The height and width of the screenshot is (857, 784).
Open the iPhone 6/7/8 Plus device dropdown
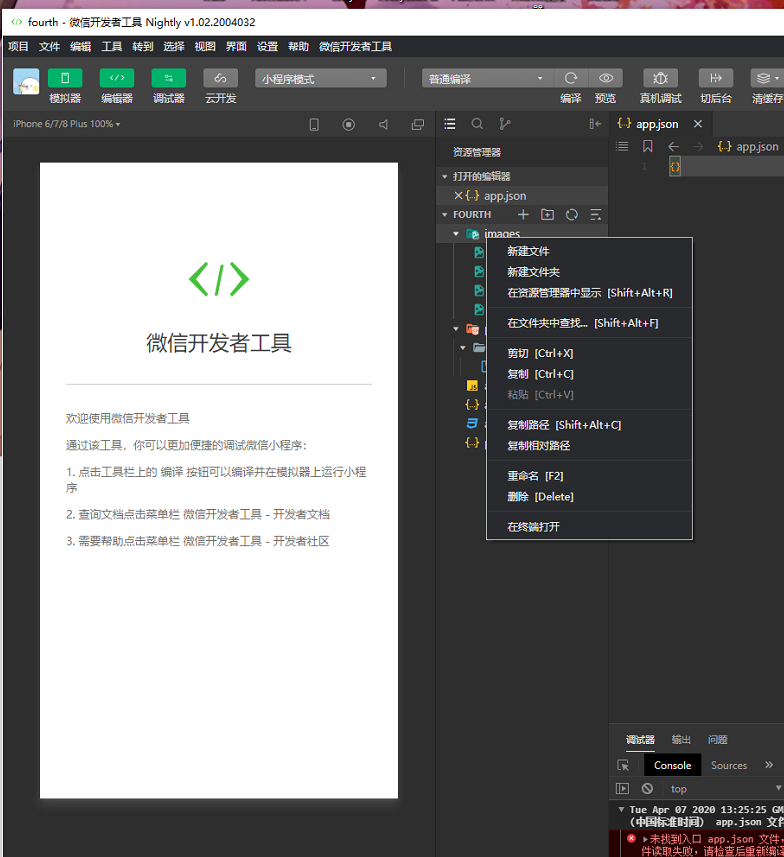tap(66, 124)
